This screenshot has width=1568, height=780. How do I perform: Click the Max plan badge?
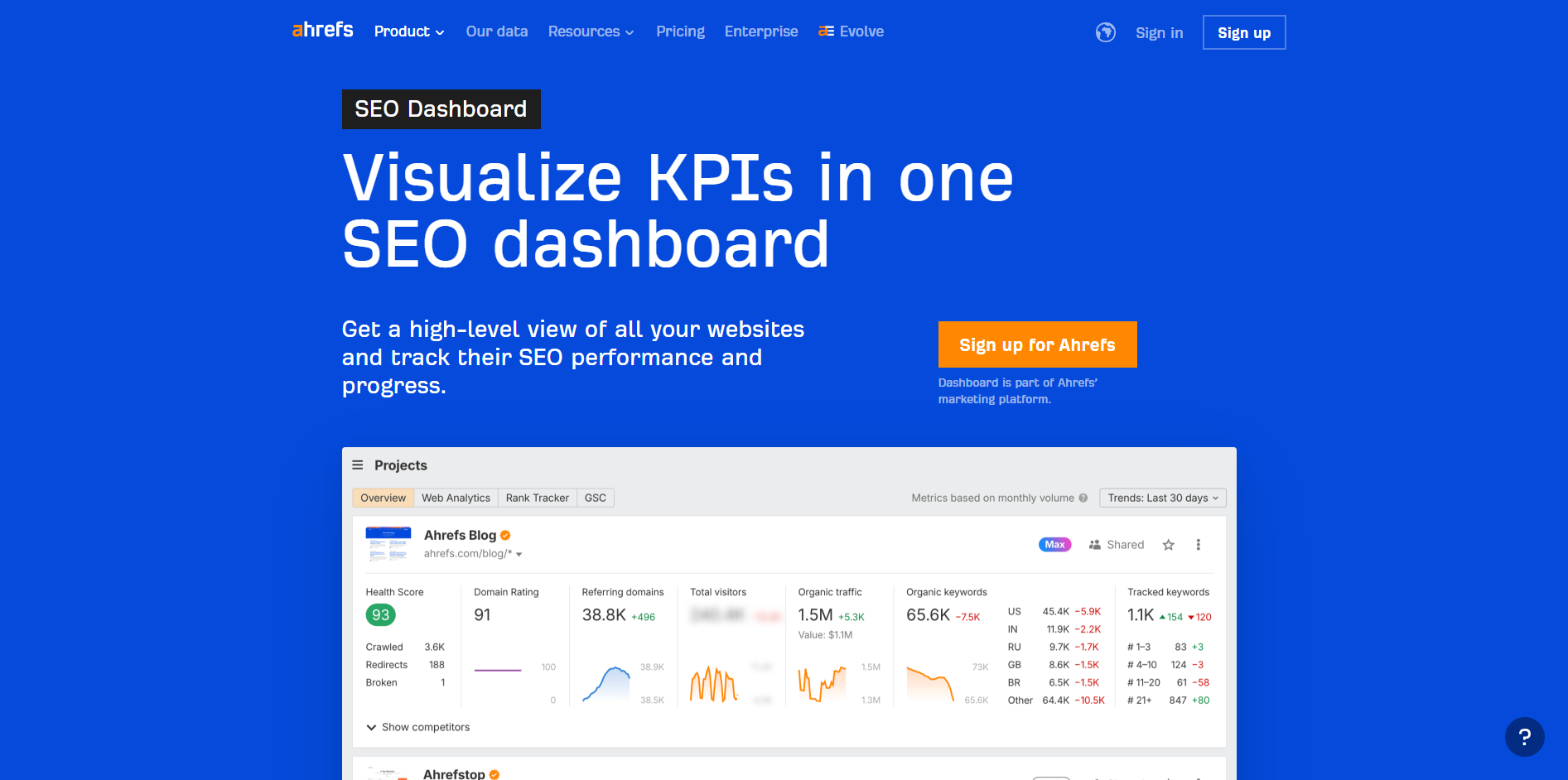coord(1054,545)
